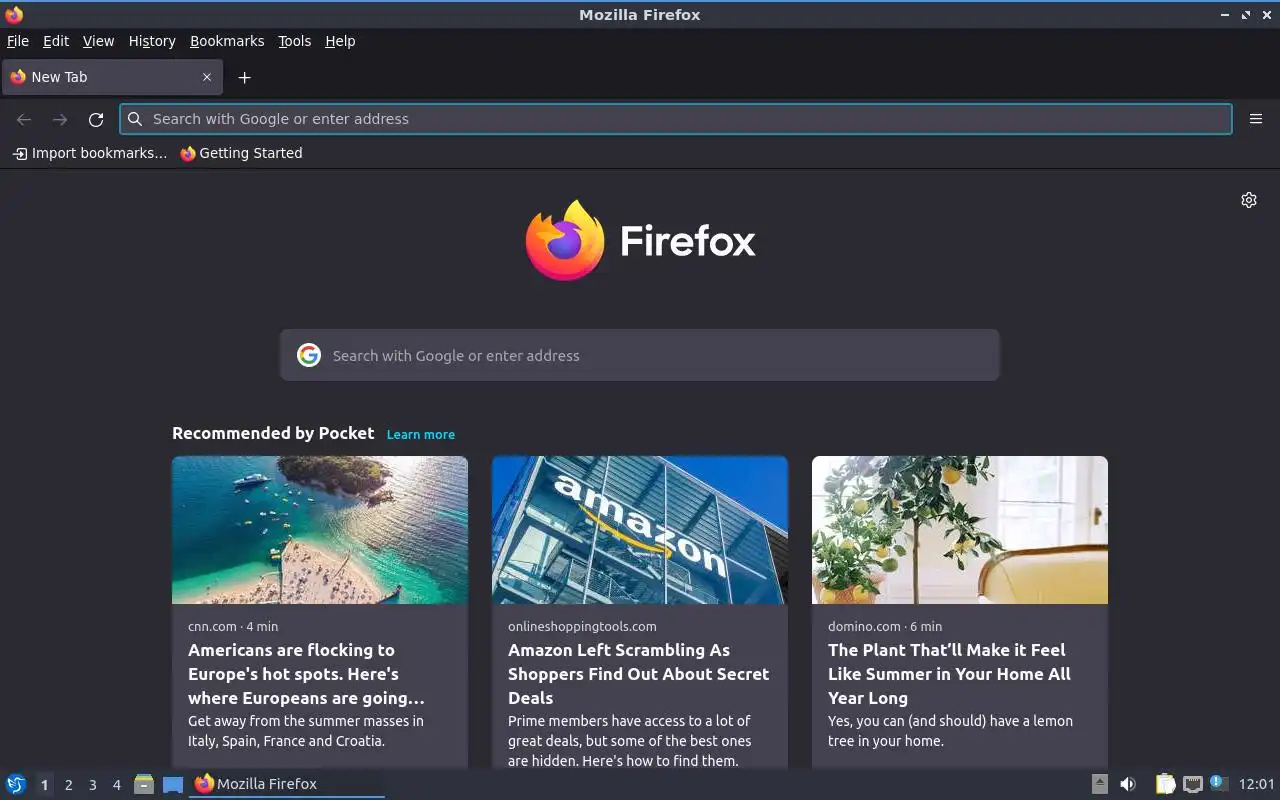
Task: Select the New Tab tab
Action: (x=110, y=77)
